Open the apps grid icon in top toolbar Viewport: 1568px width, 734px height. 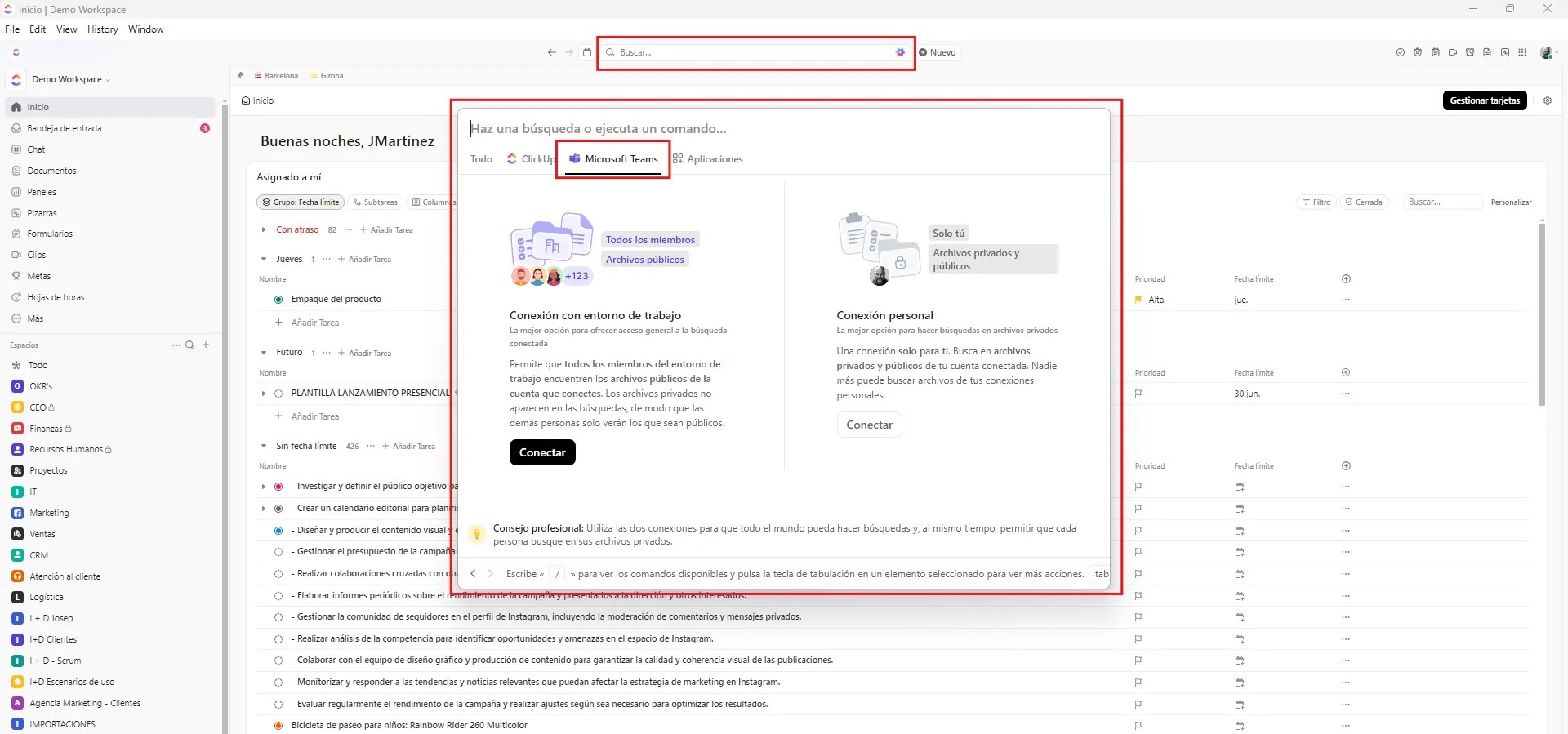point(1522,52)
